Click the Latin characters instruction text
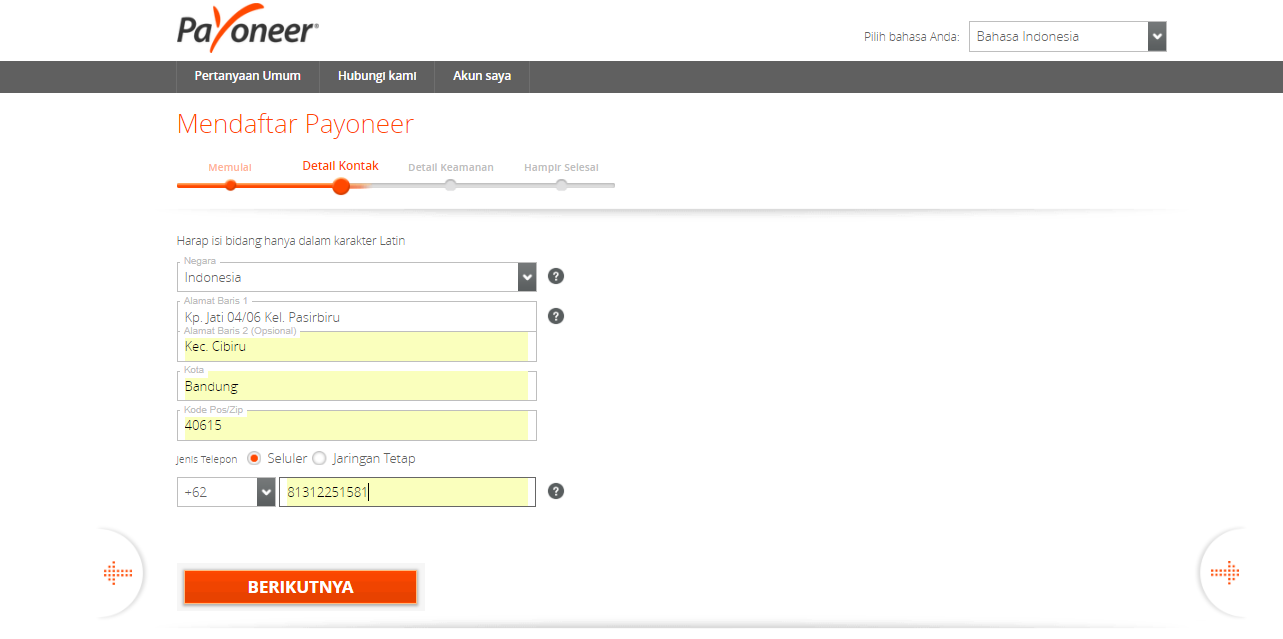The width and height of the screenshot is (1283, 639). [291, 241]
